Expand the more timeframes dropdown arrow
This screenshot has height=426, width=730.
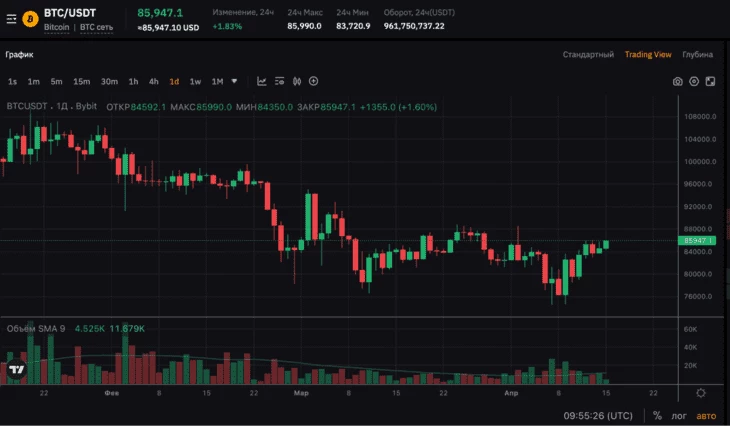coord(234,81)
